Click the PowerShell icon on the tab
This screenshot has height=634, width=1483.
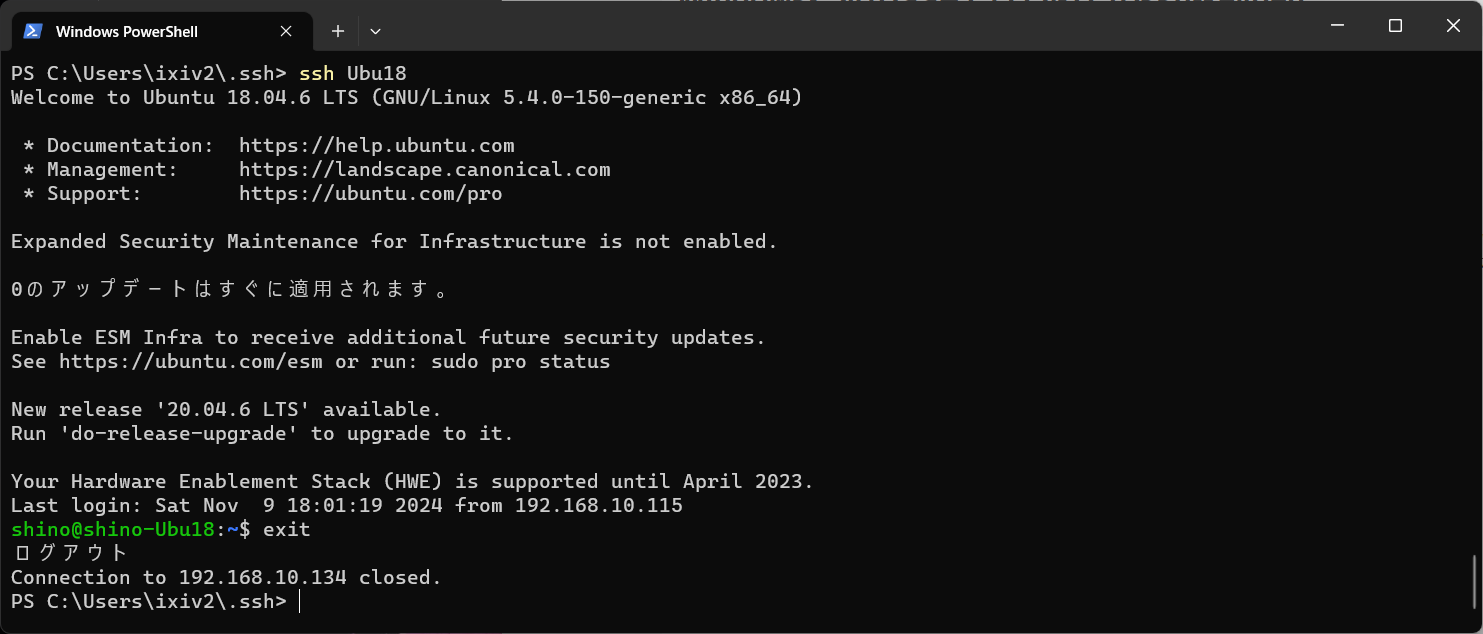pyautogui.click(x=34, y=31)
